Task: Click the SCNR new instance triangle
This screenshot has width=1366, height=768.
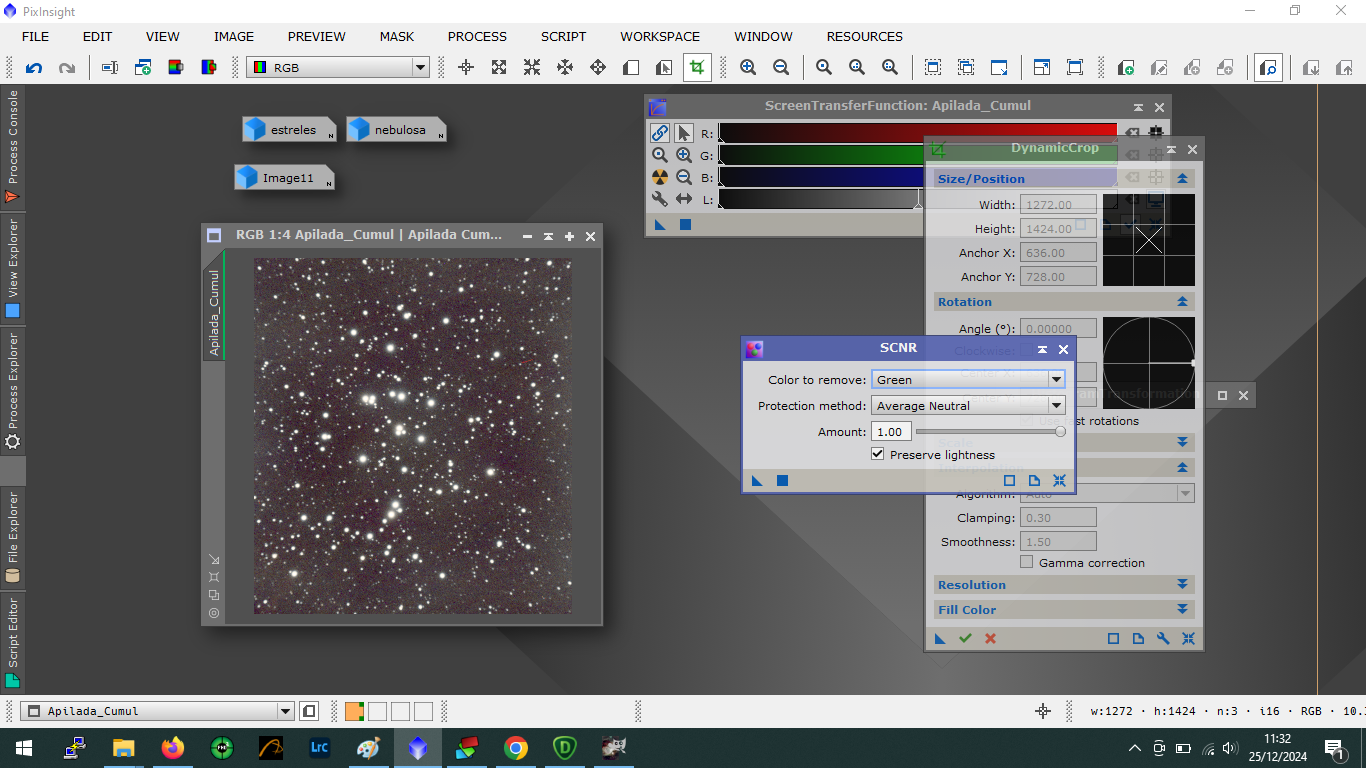Action: 757,481
